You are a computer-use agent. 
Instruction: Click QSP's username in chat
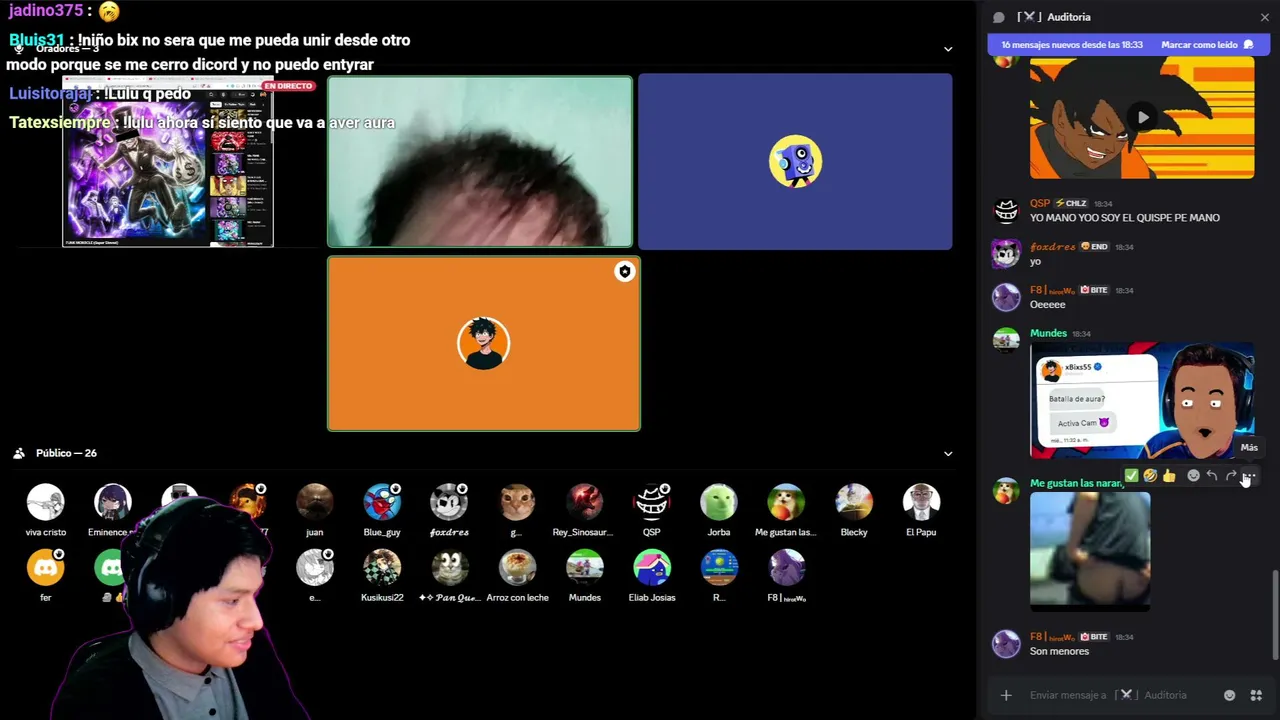[x=1039, y=203]
